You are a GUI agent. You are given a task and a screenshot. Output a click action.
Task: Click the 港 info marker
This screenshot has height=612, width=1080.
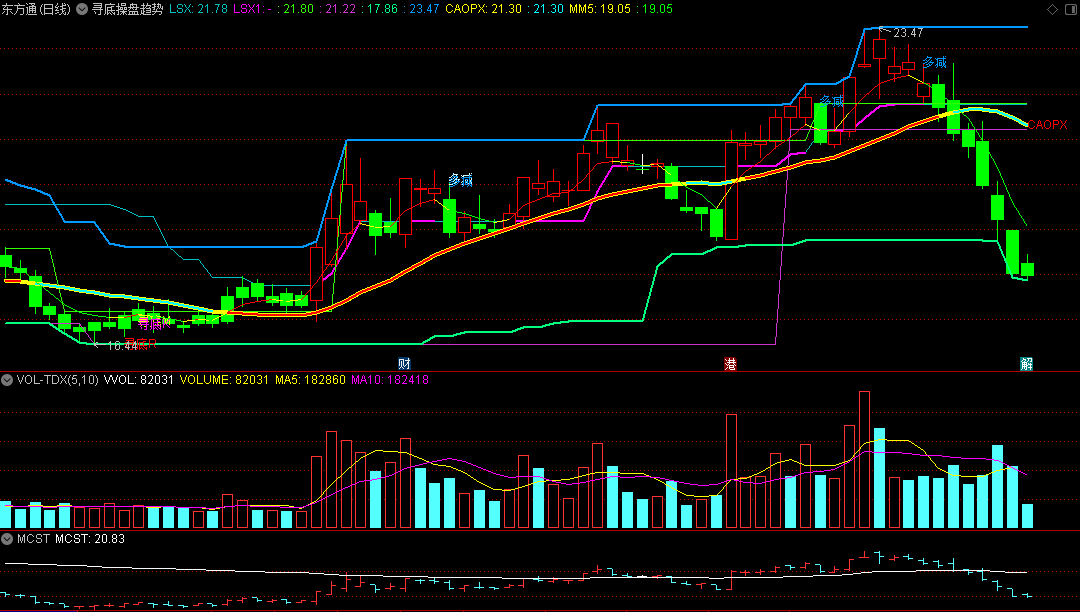pyautogui.click(x=730, y=363)
